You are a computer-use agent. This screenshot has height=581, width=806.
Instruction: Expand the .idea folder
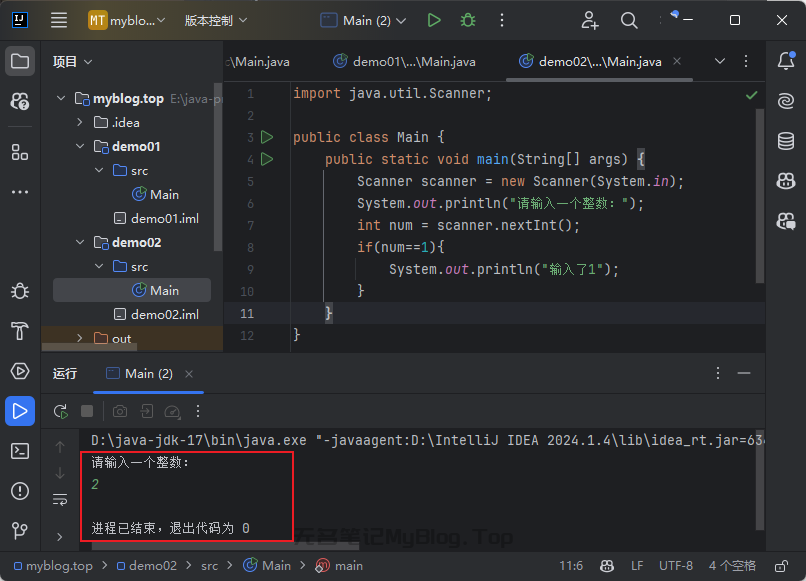pos(80,122)
